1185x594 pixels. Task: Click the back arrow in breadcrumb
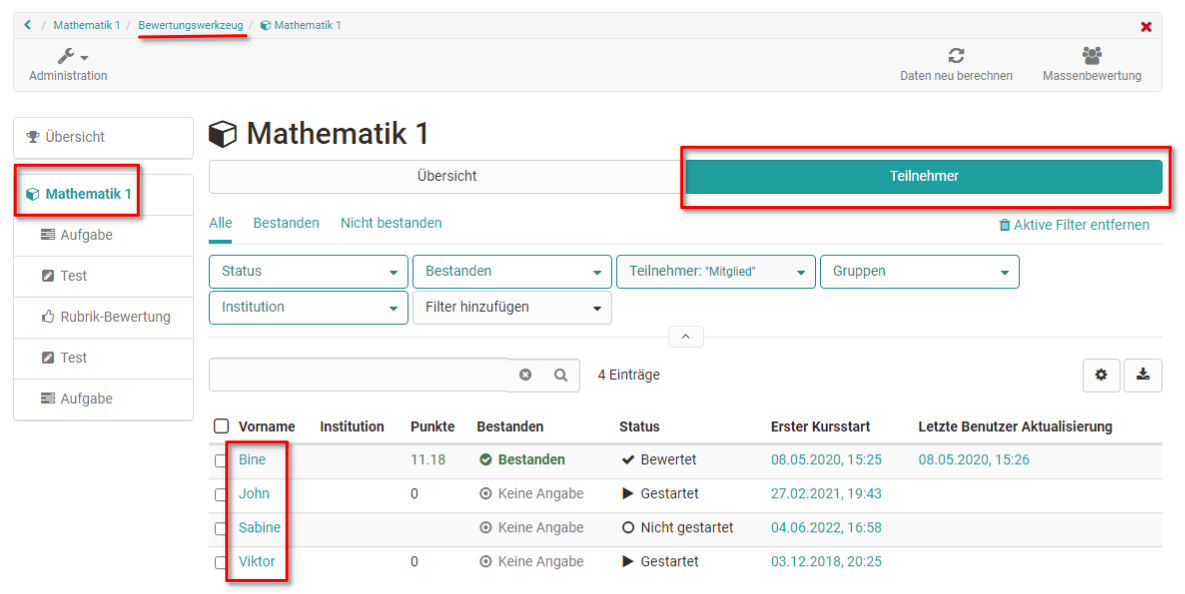pyautogui.click(x=28, y=25)
